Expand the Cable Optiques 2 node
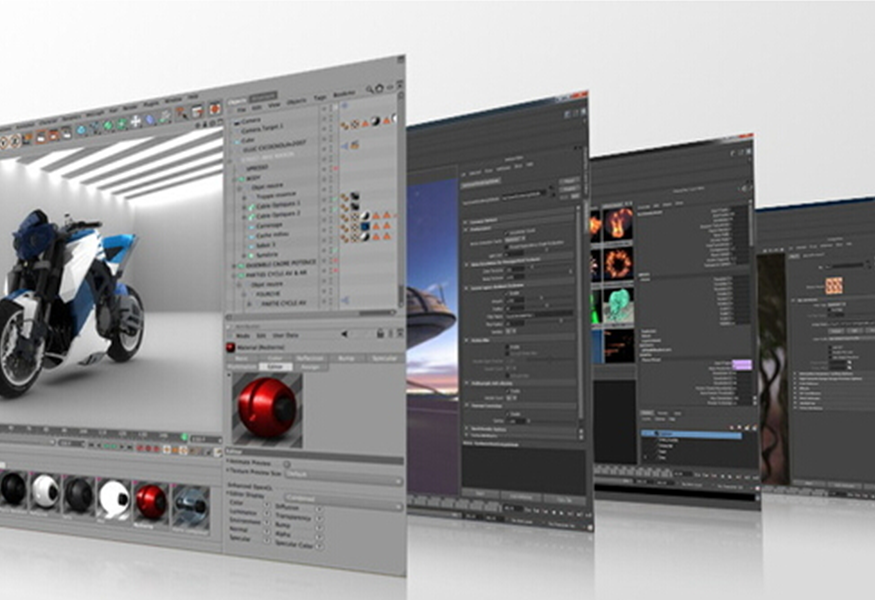Viewport: 875px width, 600px height. pyautogui.click(x=244, y=217)
